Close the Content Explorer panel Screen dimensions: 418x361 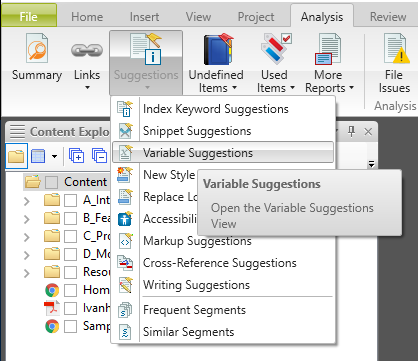pyautogui.click(x=368, y=132)
